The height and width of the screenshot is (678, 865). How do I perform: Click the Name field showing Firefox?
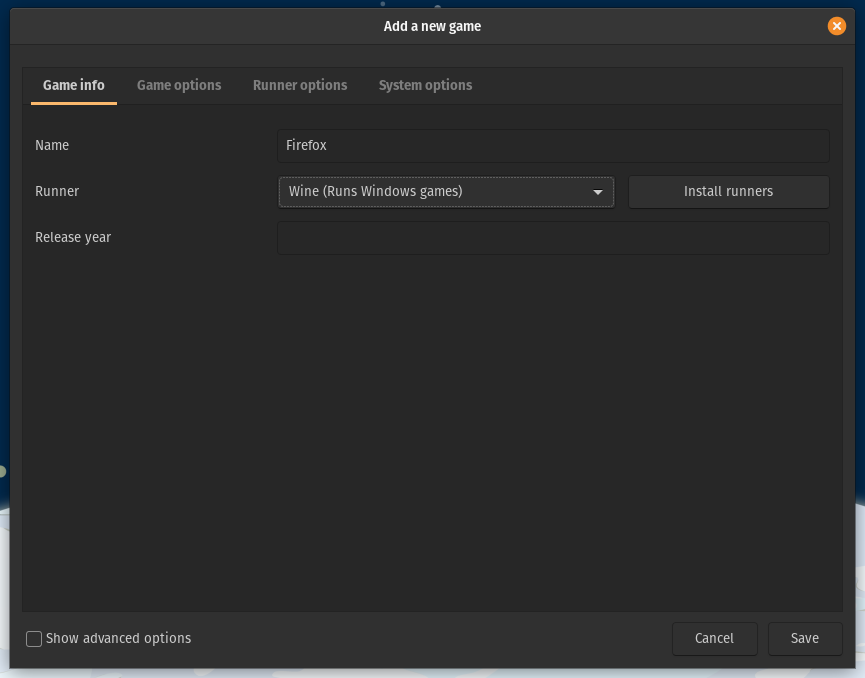coord(553,145)
